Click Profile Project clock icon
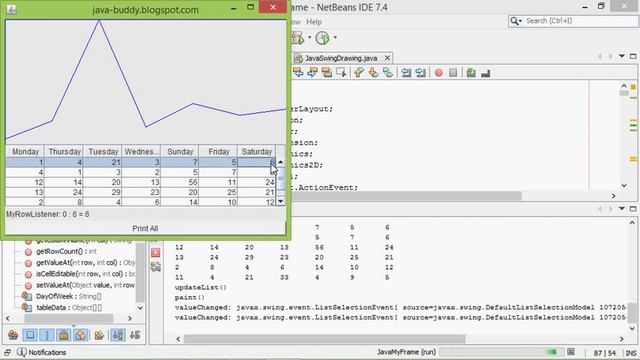Screen dimensions: 640x360 [x=322, y=38]
